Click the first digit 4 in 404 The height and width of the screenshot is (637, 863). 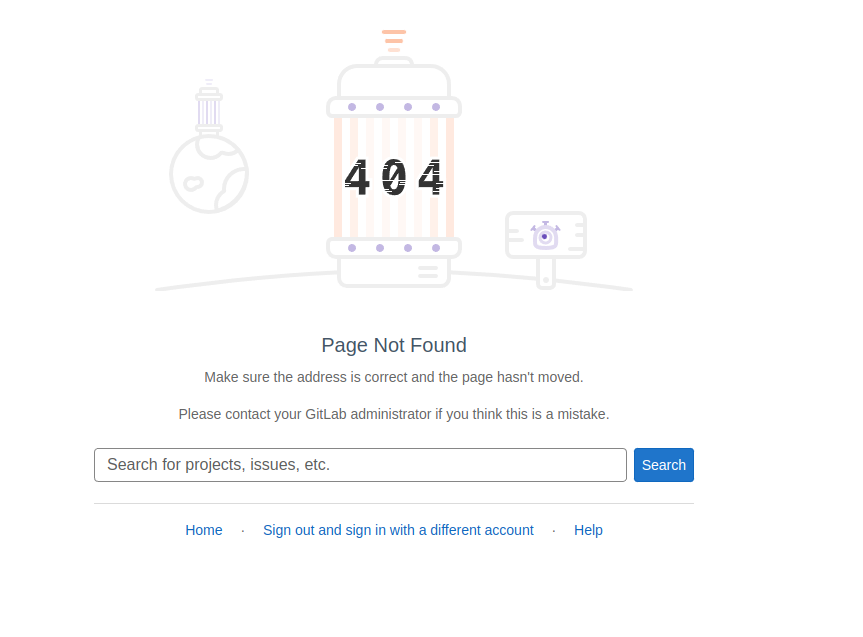tap(357, 178)
